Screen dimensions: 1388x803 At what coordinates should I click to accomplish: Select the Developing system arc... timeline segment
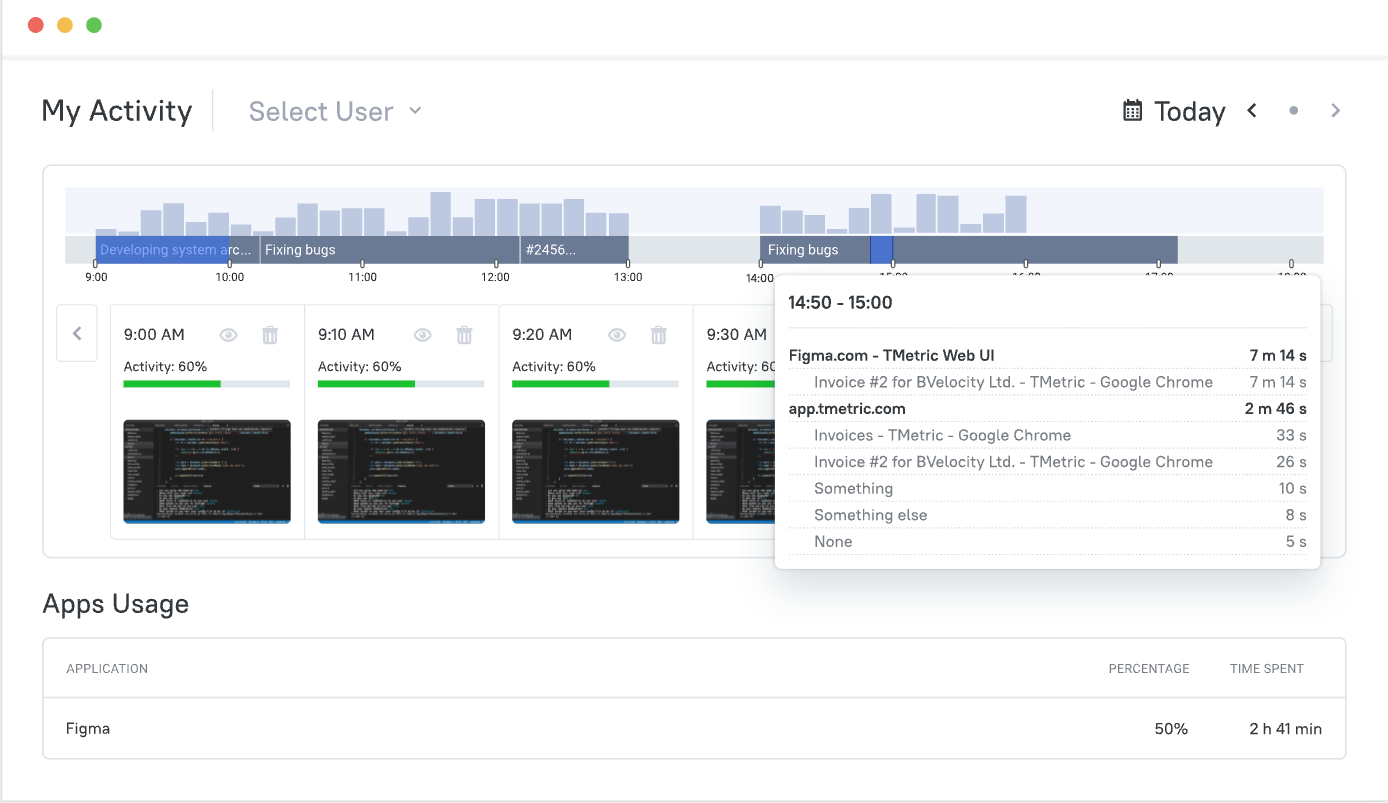pyautogui.click(x=178, y=250)
